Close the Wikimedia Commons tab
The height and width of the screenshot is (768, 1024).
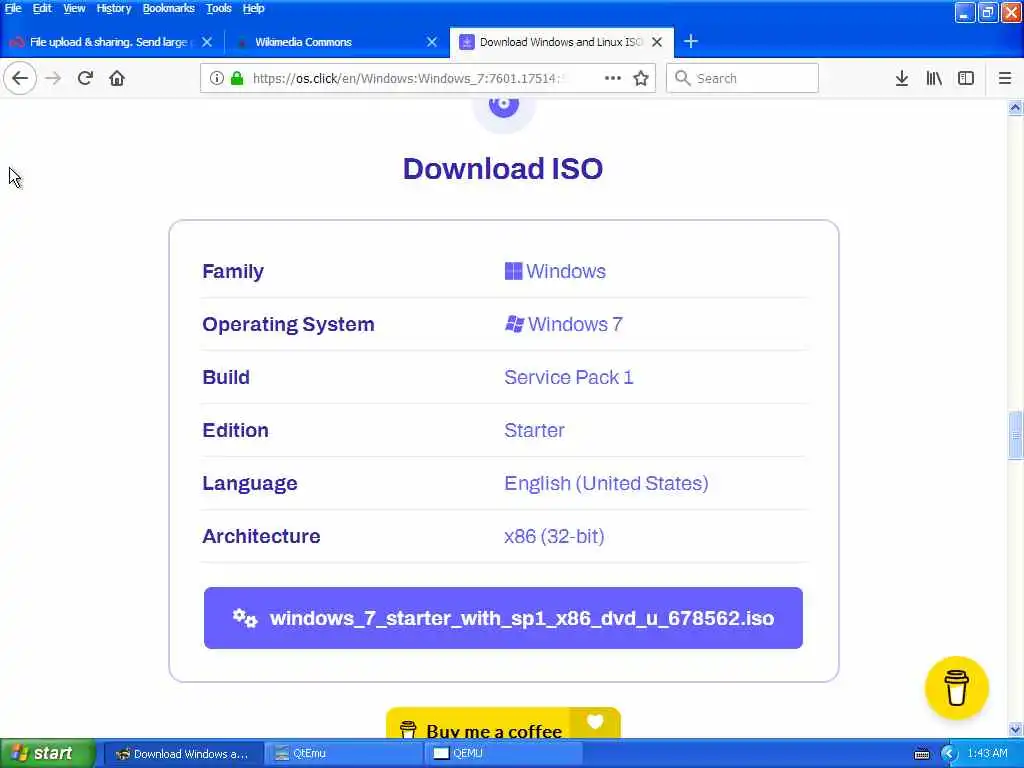pyautogui.click(x=432, y=42)
